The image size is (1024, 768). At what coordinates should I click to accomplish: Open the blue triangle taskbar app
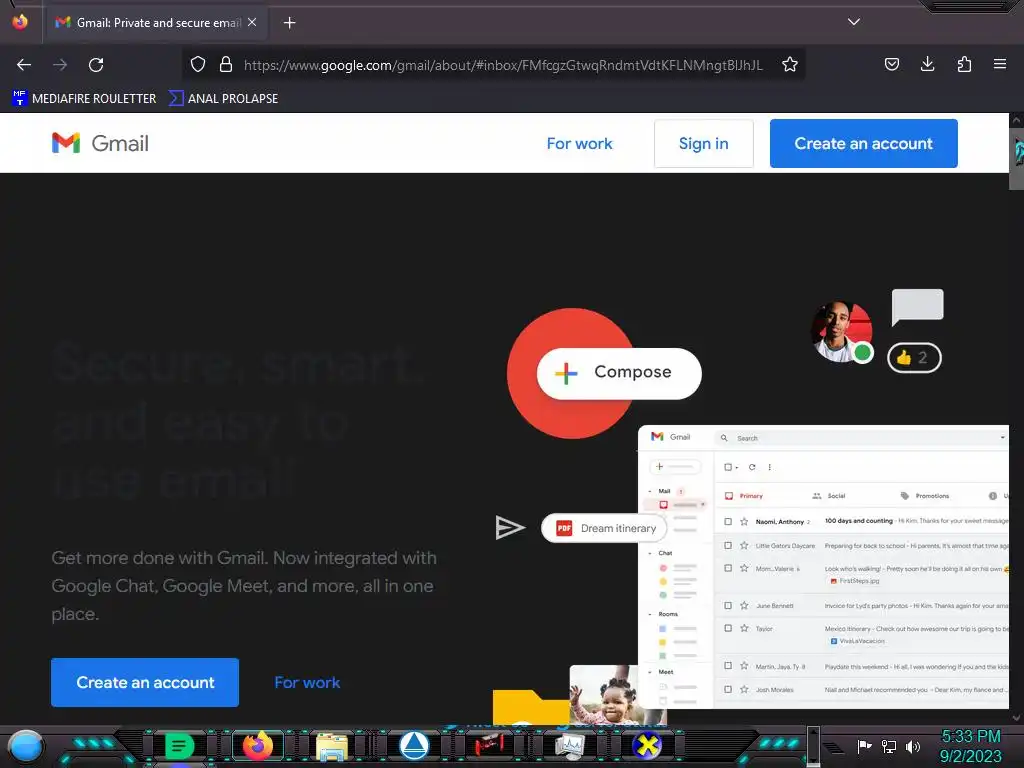click(414, 746)
